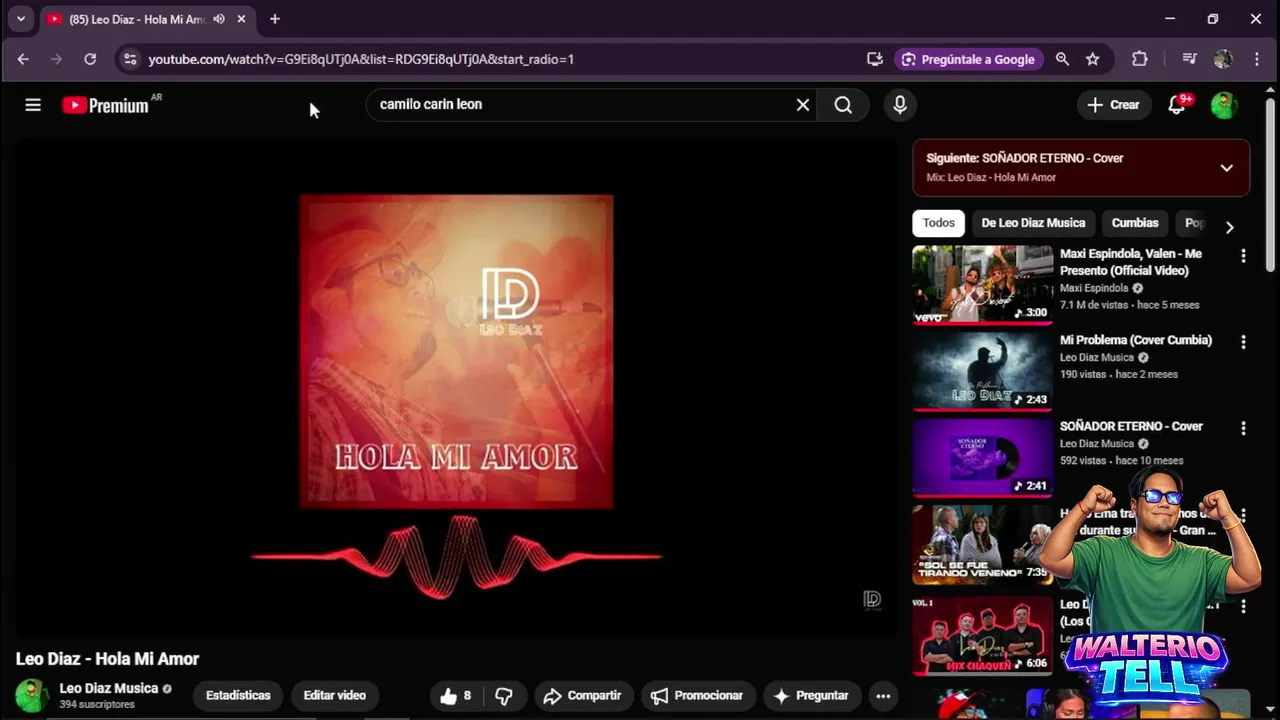1280x720 pixels.
Task: Click the Promocionar button
Action: click(x=697, y=696)
